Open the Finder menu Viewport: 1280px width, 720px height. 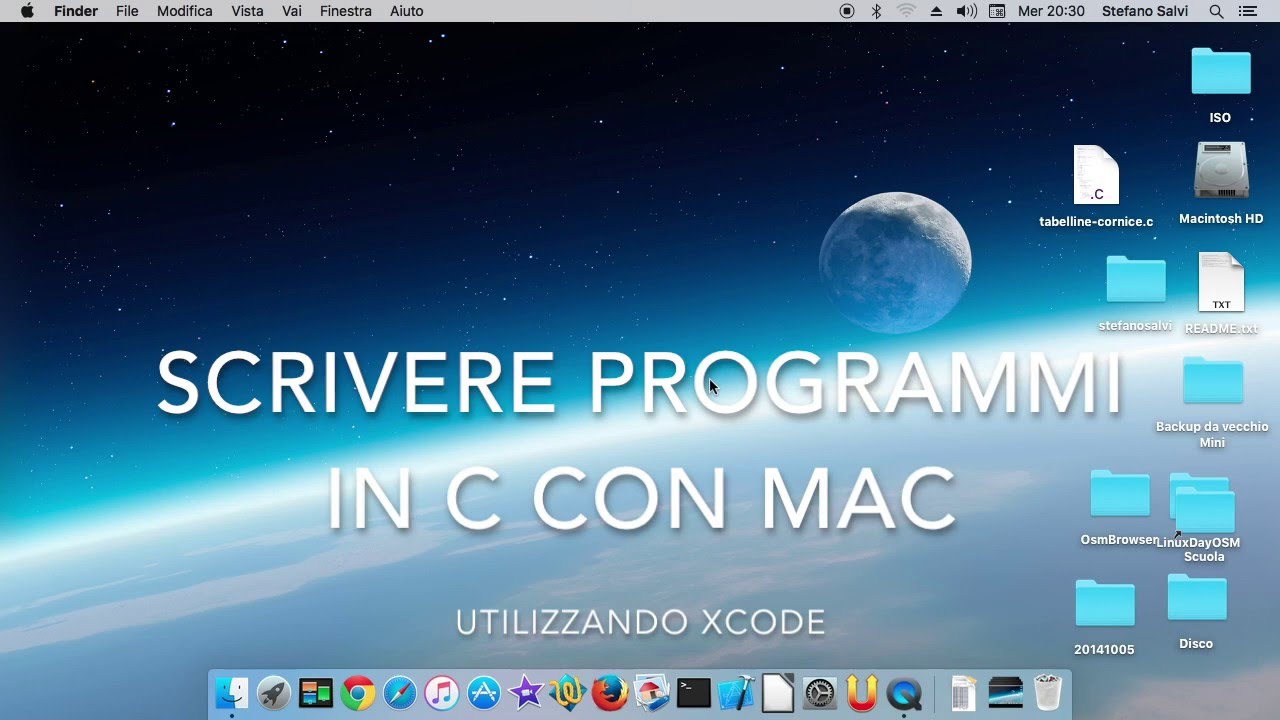pos(76,11)
